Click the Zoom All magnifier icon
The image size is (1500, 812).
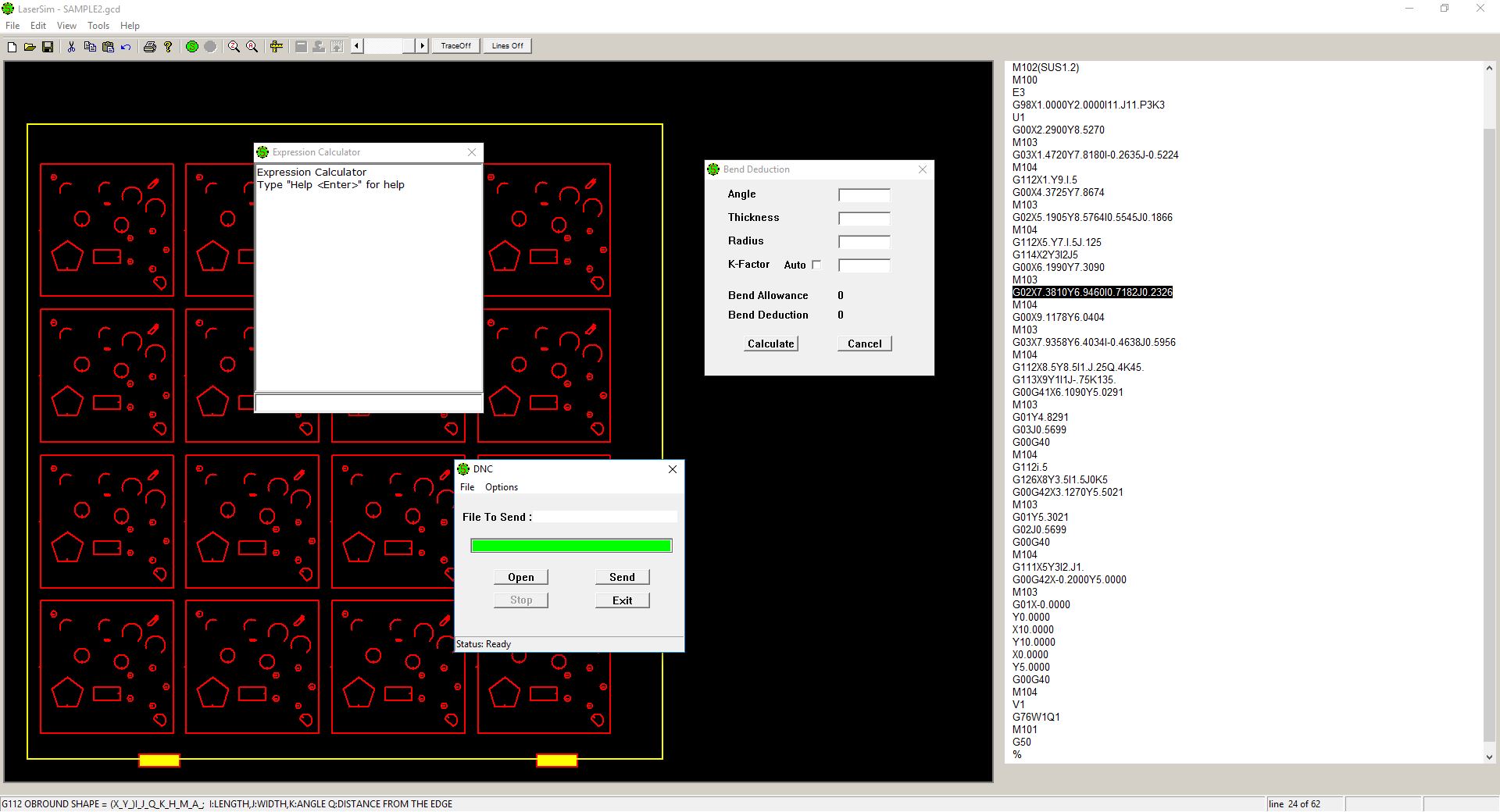click(252, 47)
